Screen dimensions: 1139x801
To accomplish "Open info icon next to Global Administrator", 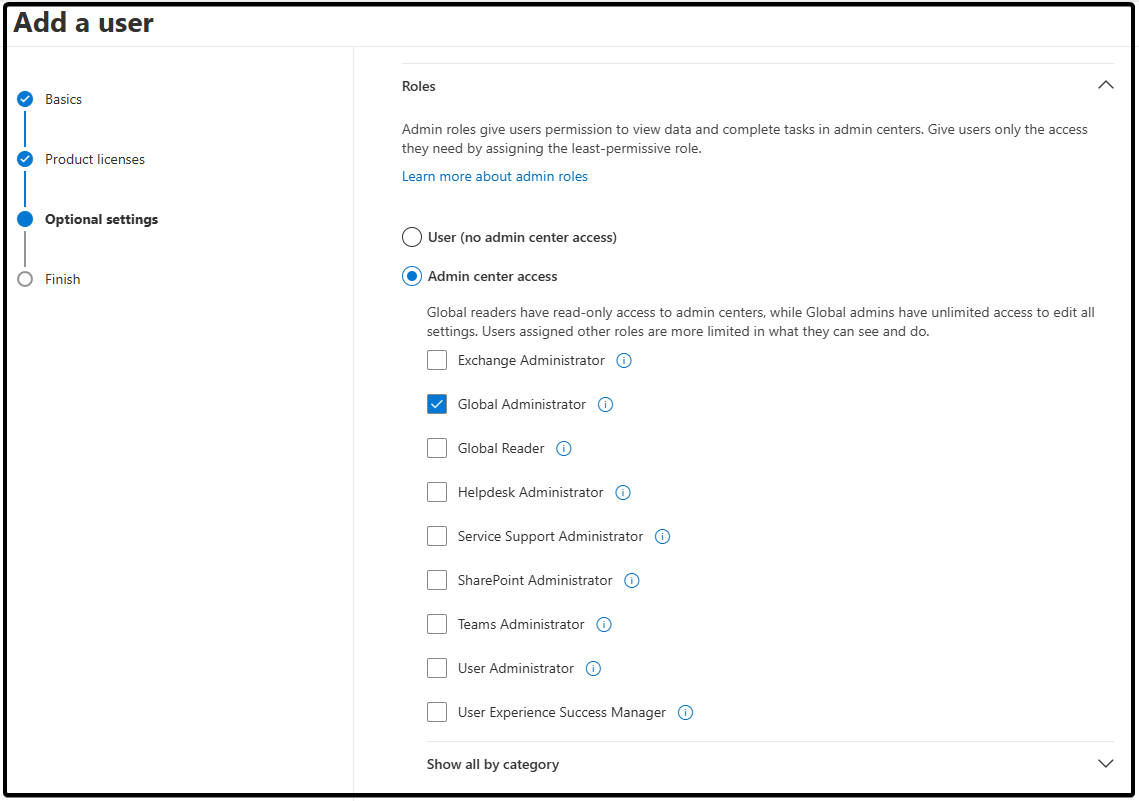I will pyautogui.click(x=605, y=404).
